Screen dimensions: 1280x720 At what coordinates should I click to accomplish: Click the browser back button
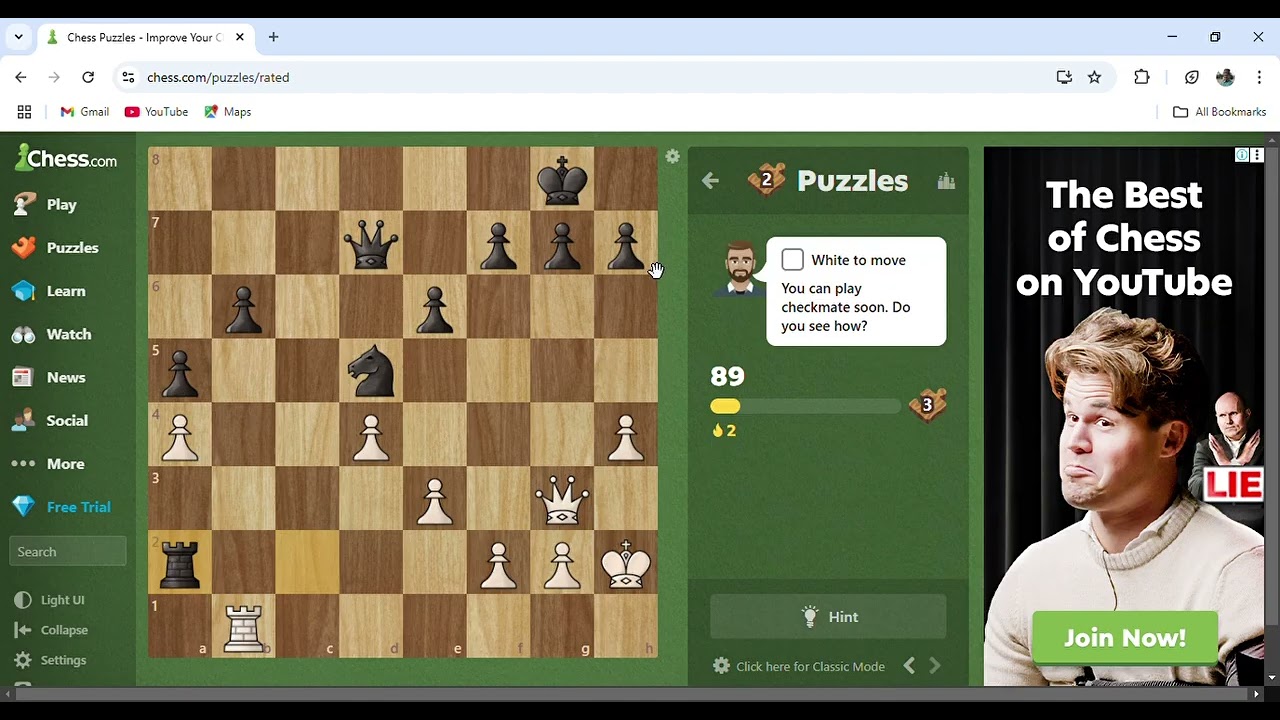pos(21,77)
